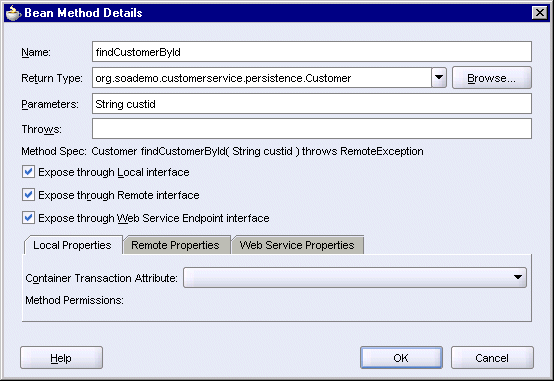Click the coffee cup icon in title bar

point(13,13)
